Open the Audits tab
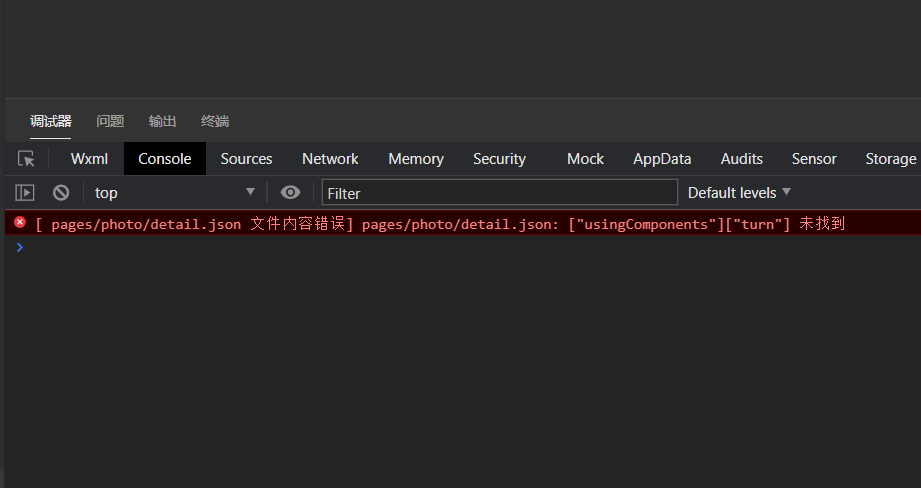This screenshot has height=488, width=921. coord(741,159)
